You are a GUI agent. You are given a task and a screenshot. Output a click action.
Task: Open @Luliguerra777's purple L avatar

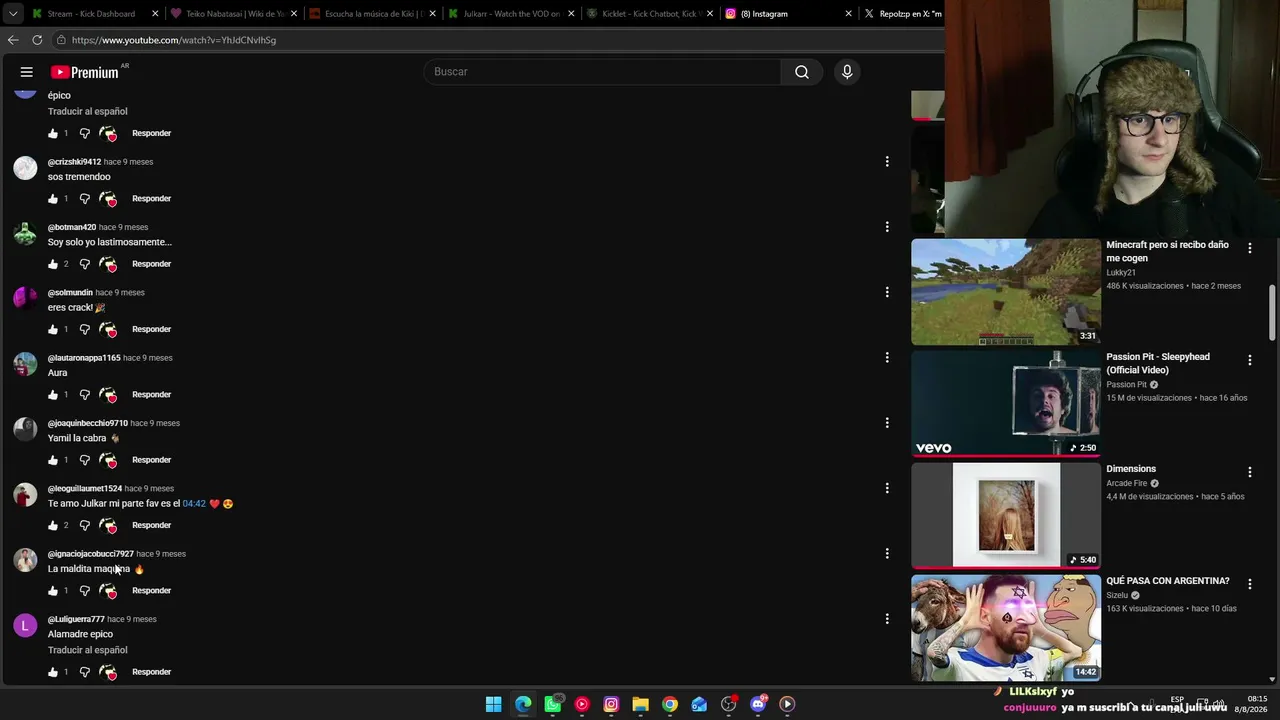click(25, 625)
